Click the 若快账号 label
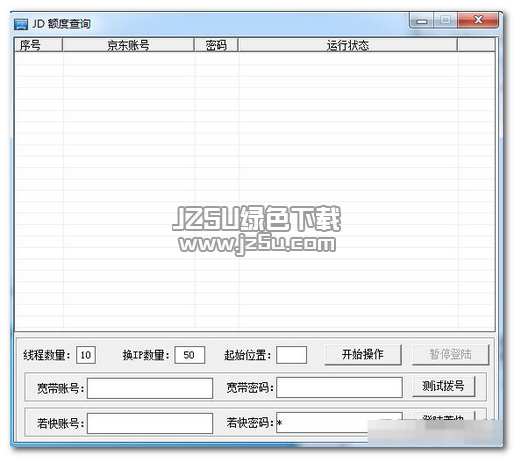514x458 pixels. 61,424
